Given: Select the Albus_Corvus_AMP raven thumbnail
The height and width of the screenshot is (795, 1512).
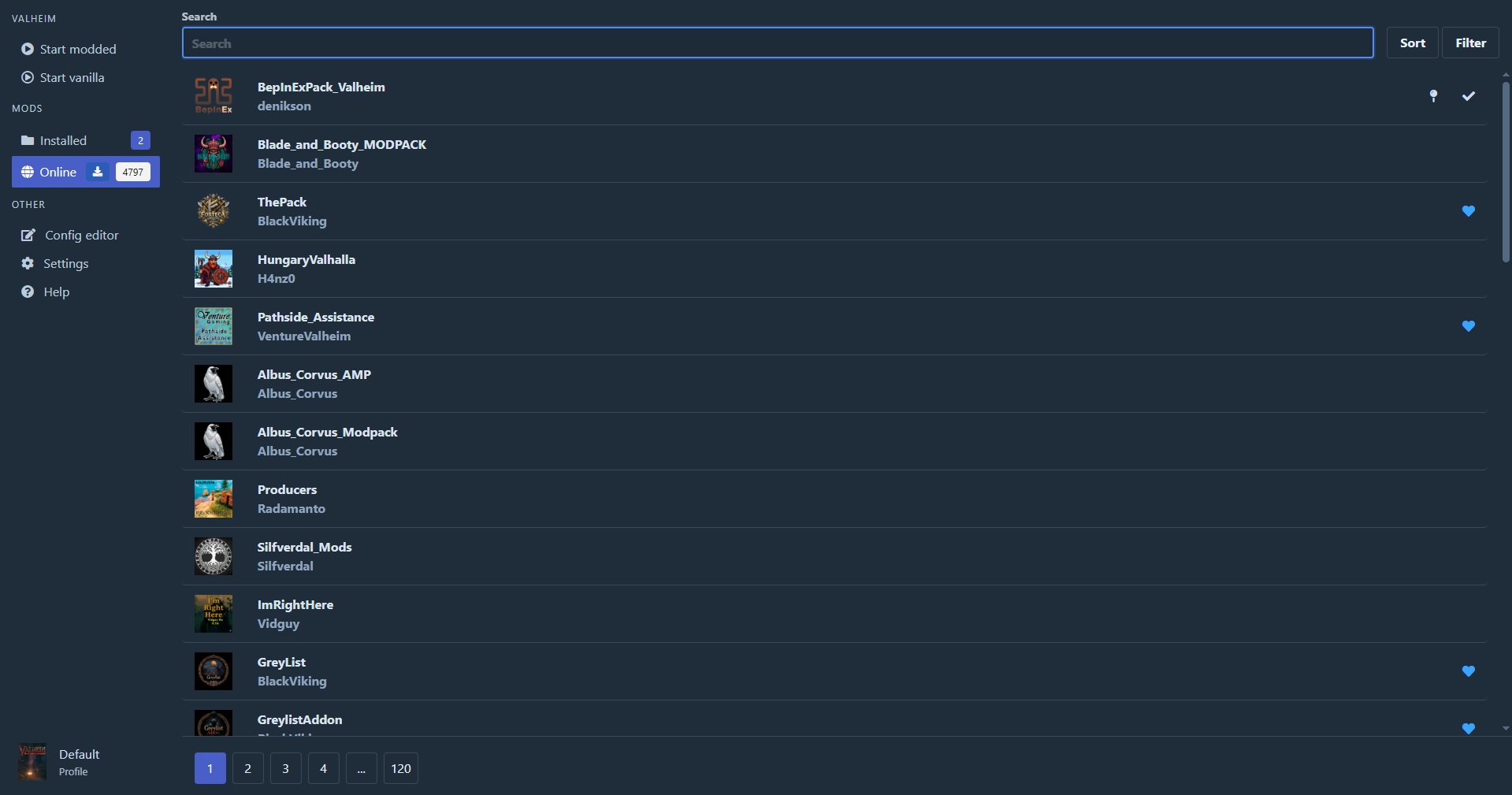Looking at the screenshot, I should [214, 384].
